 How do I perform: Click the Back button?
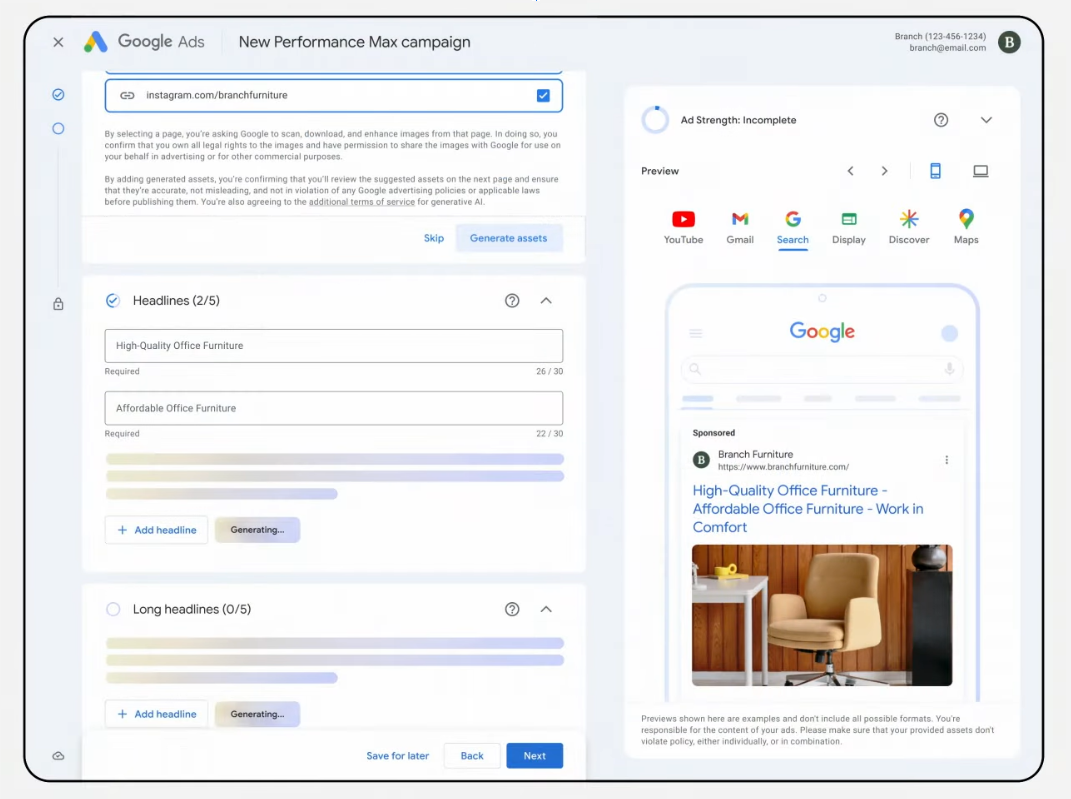tap(472, 756)
